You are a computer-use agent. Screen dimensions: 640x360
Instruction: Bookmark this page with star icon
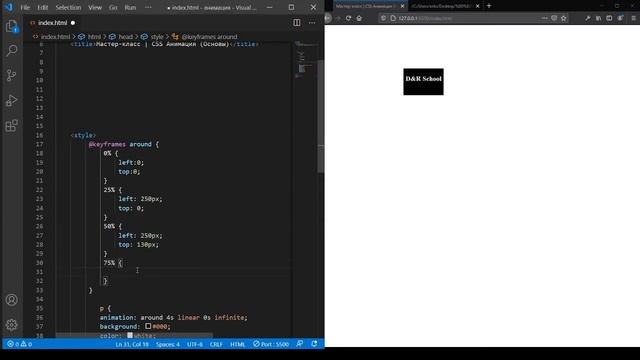click(x=564, y=18)
